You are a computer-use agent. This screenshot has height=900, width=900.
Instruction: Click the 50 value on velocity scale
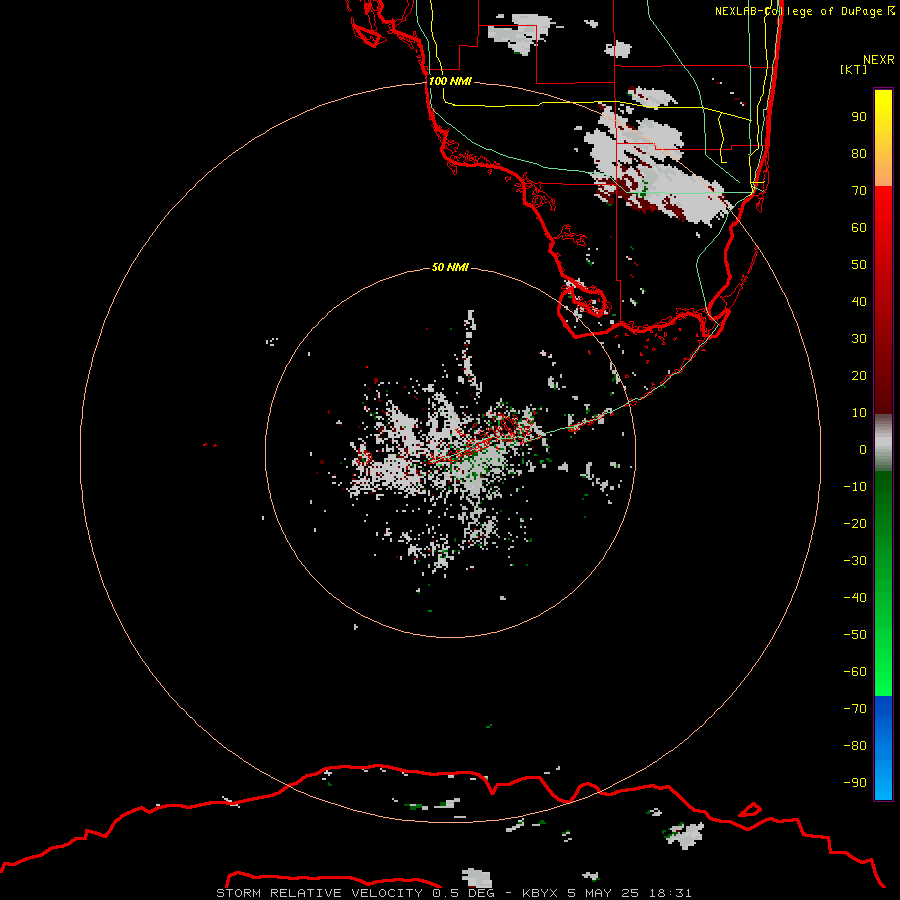click(x=859, y=265)
